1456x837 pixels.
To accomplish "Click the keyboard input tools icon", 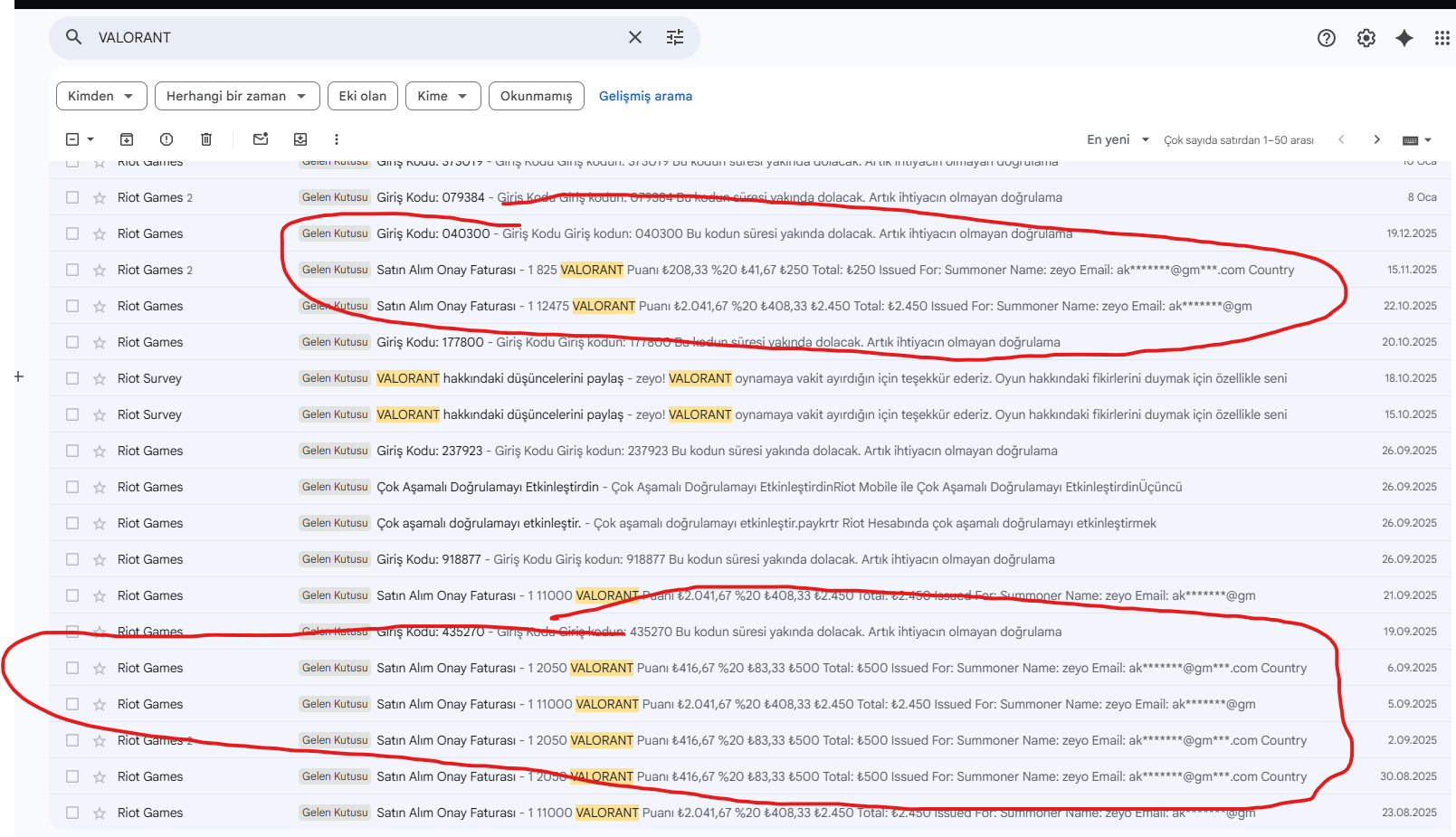I will (x=1410, y=140).
